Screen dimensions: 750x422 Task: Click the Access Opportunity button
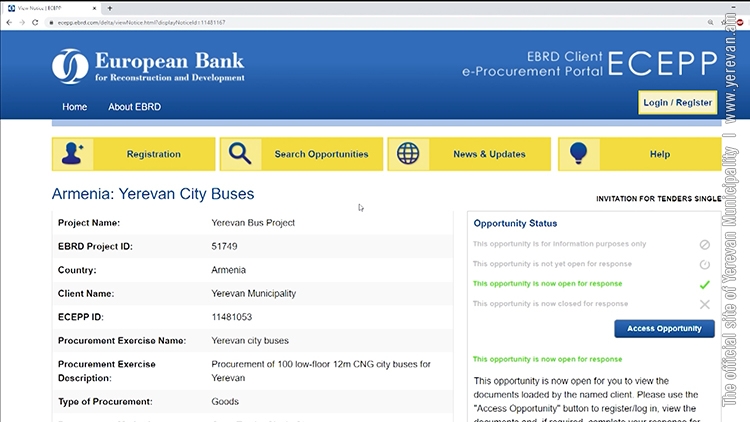pos(664,329)
